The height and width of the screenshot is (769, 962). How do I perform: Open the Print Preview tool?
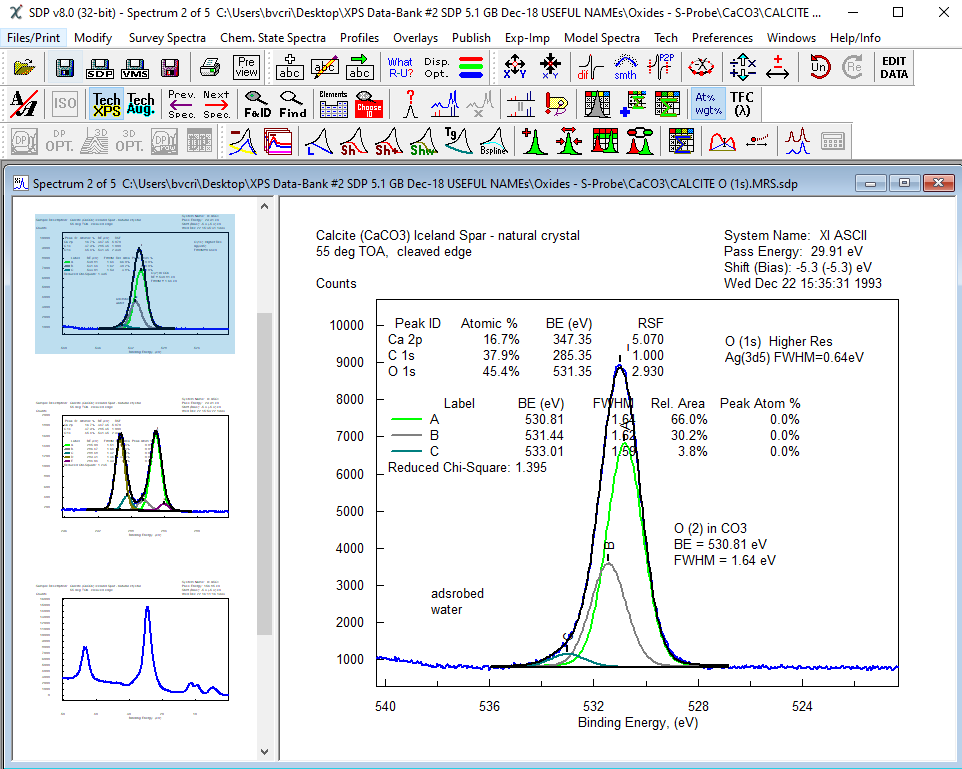245,67
